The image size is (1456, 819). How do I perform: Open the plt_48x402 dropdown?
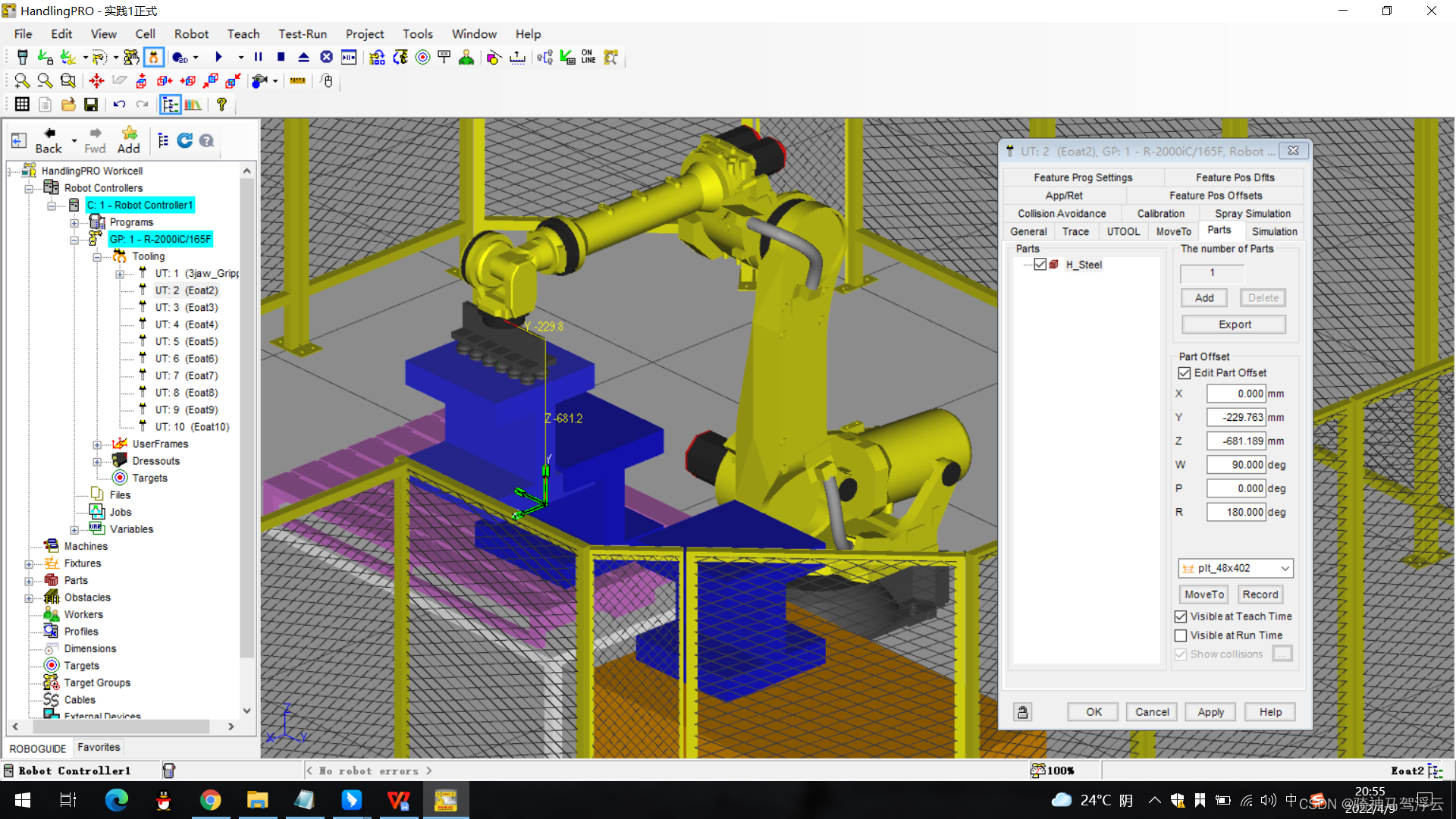point(1285,568)
